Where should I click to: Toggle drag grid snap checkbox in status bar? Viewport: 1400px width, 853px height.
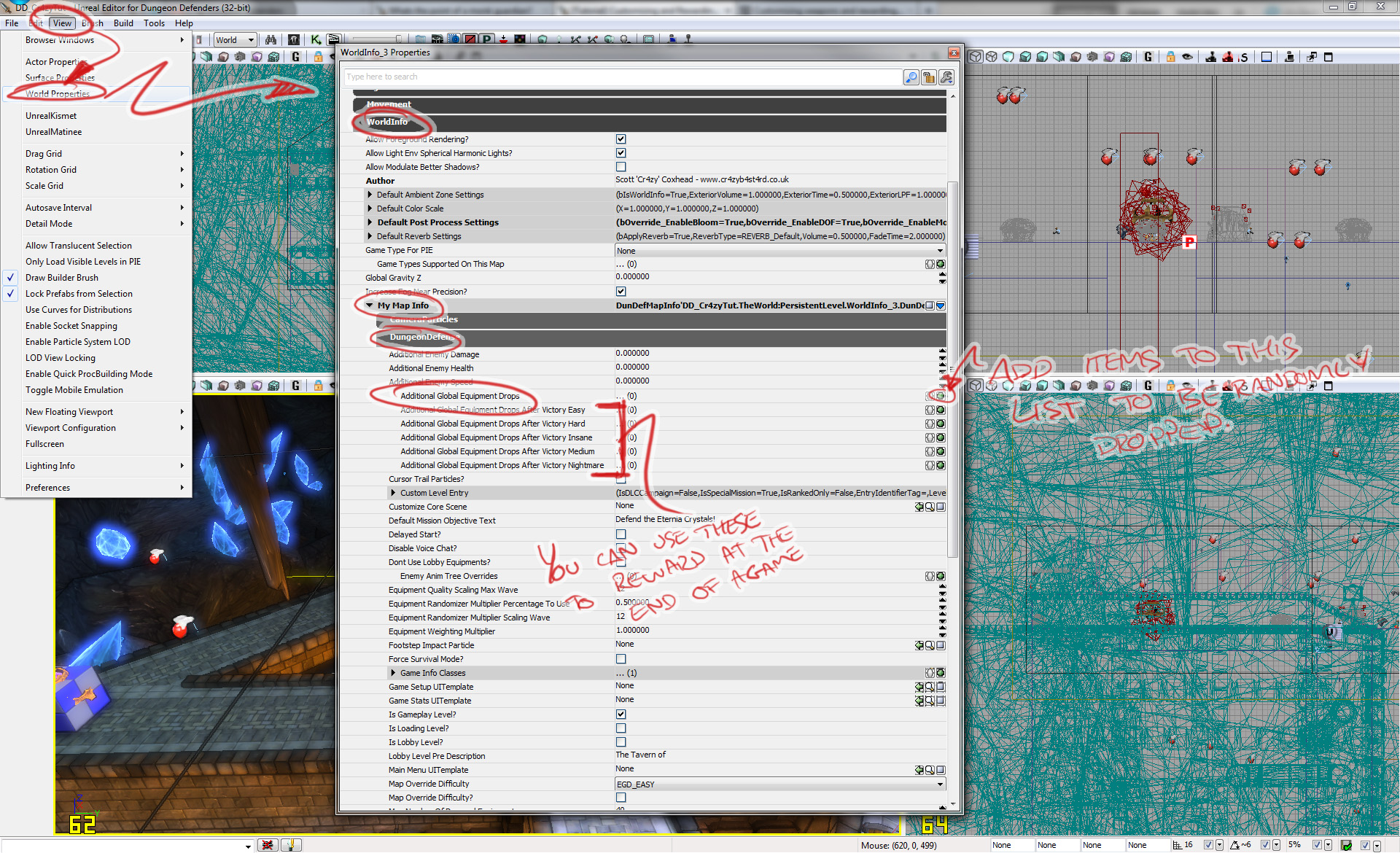coord(1208,845)
